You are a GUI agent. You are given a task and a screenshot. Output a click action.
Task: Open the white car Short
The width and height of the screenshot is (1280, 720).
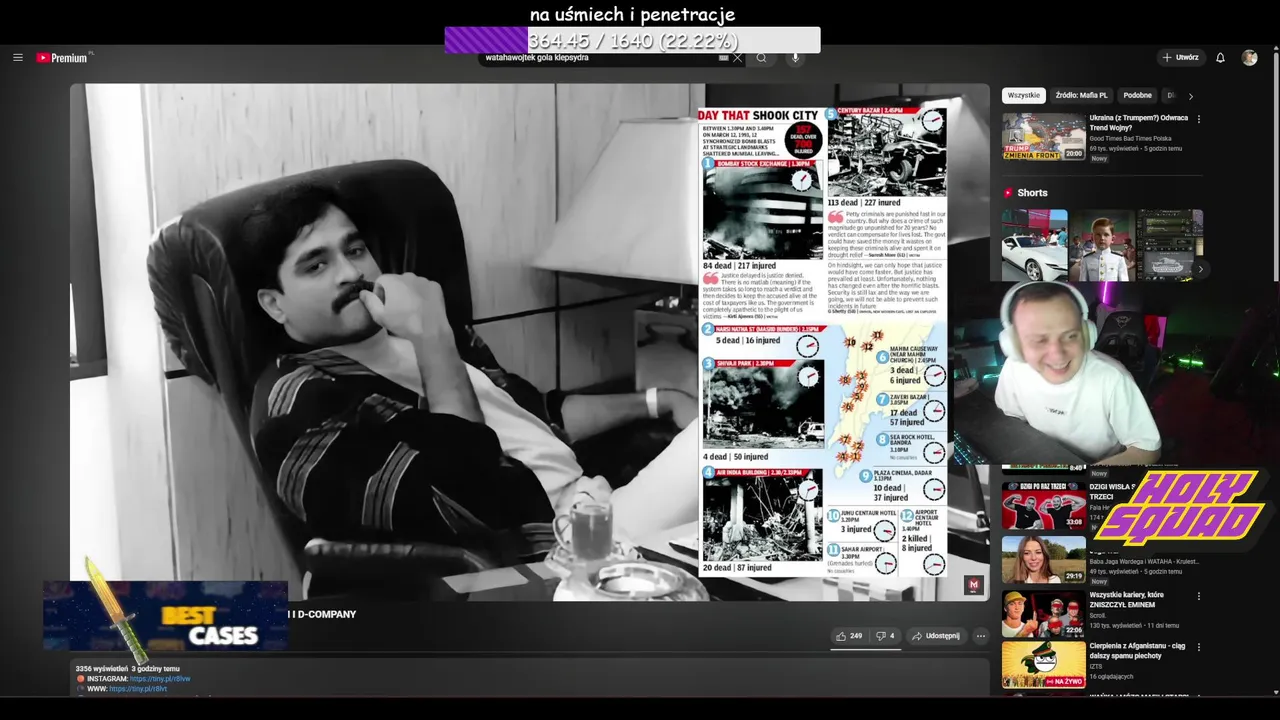pyautogui.click(x=1035, y=245)
